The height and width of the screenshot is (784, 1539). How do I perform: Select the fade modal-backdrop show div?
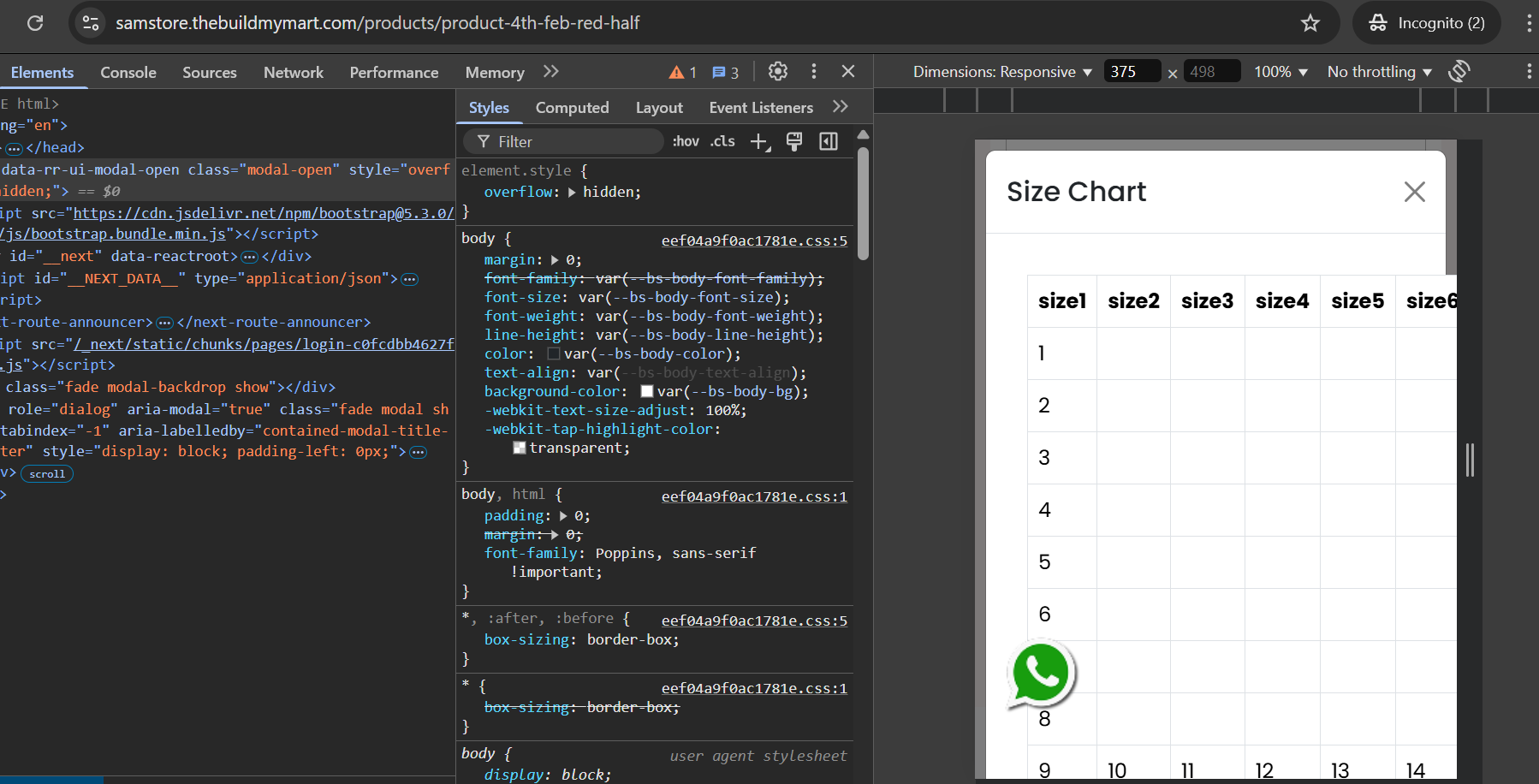(171, 388)
